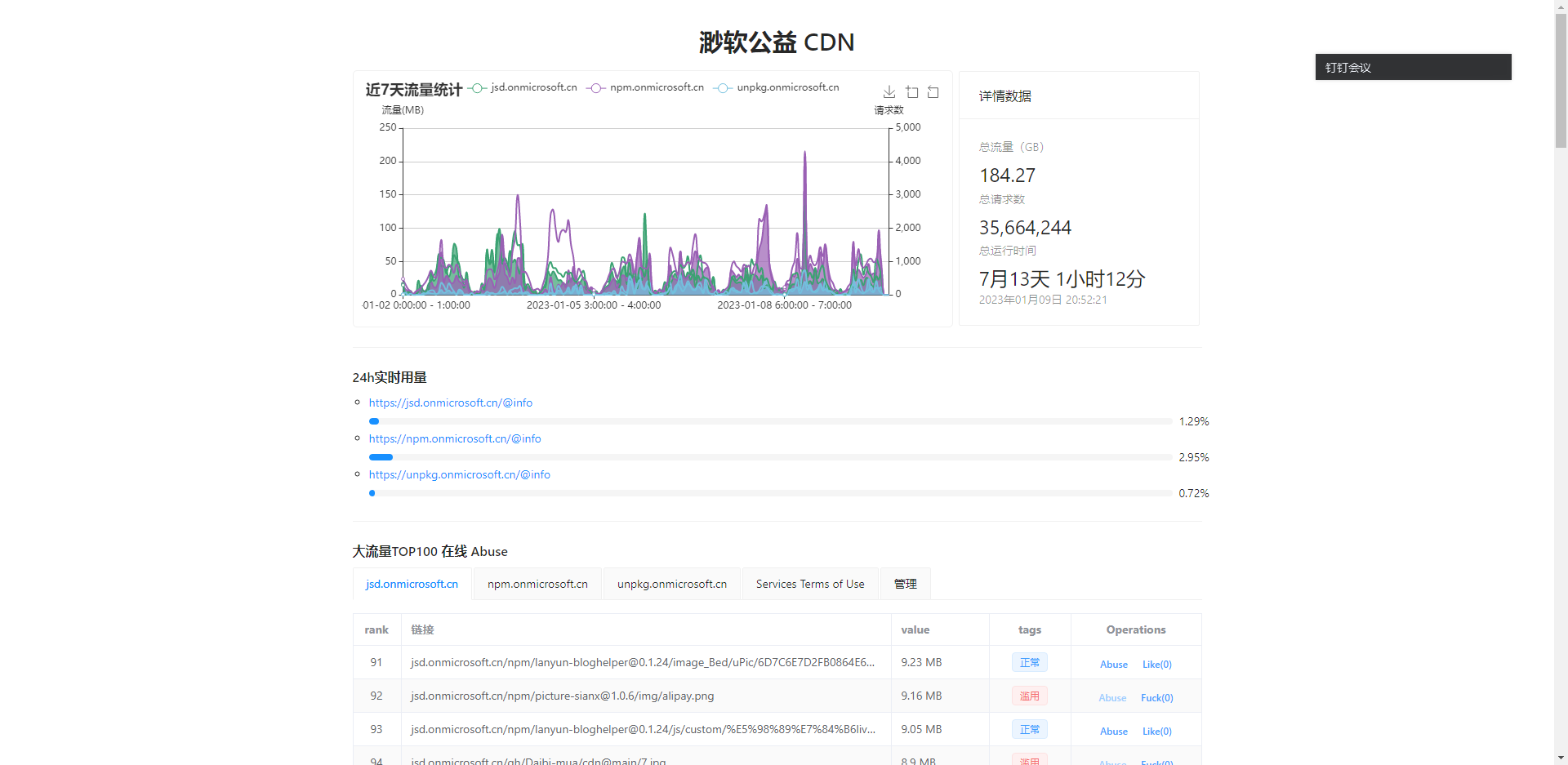Open the 管理 tab

pyautogui.click(x=906, y=584)
